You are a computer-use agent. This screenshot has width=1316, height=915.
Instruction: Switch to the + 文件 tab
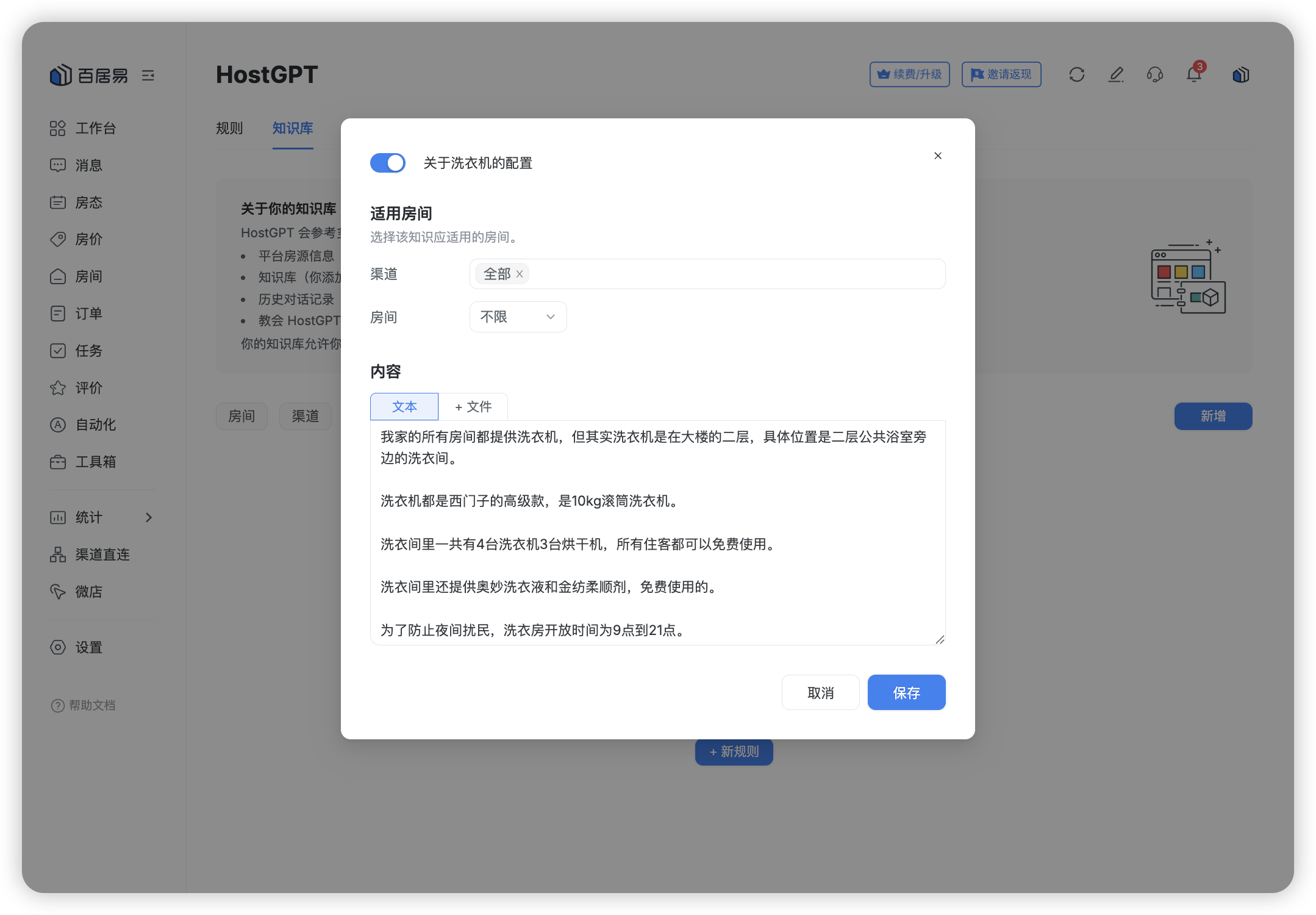point(473,407)
